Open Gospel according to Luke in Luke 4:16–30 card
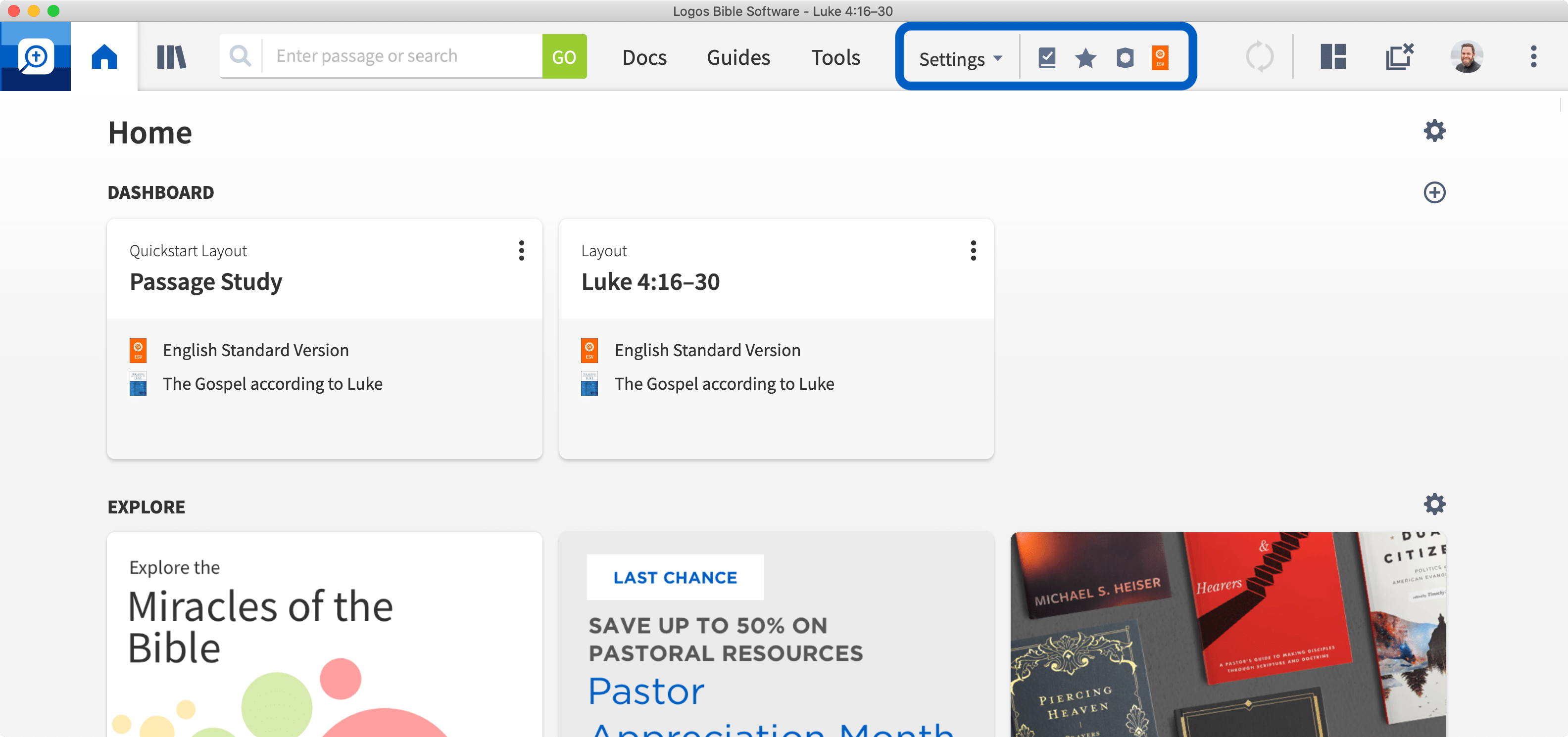Viewport: 1568px width, 737px height. (724, 384)
